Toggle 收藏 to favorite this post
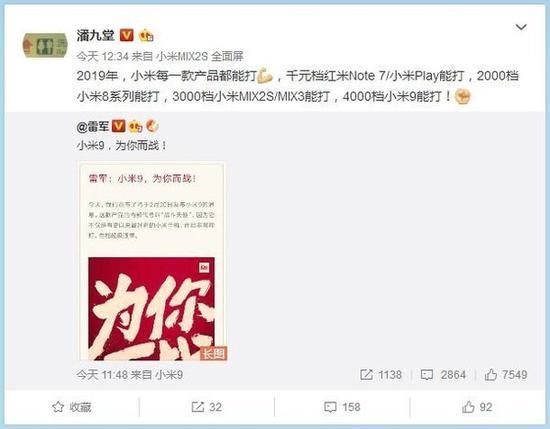The height and width of the screenshot is (429, 550). click(72, 407)
